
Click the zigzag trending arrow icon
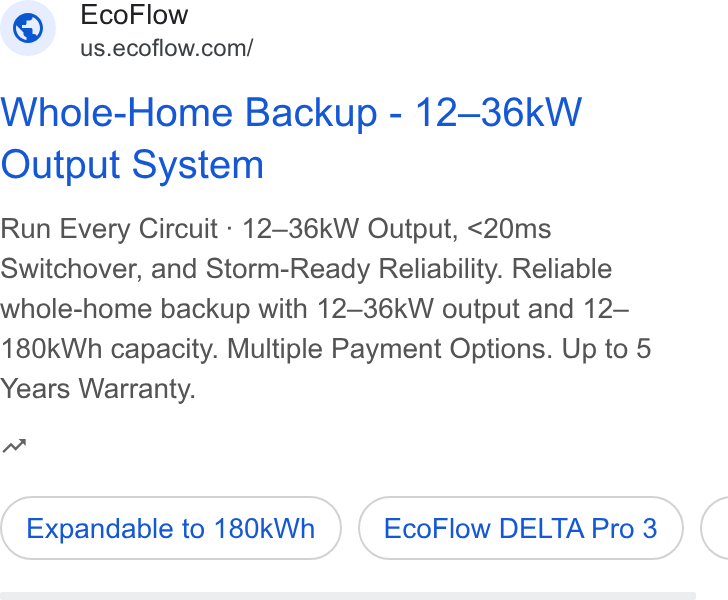(x=14, y=446)
